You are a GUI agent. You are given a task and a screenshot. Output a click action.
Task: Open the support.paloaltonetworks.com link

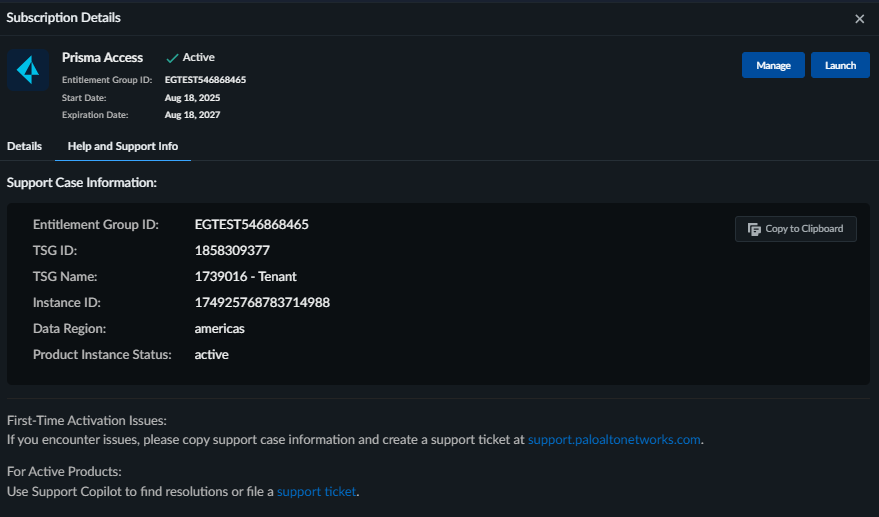(x=614, y=439)
